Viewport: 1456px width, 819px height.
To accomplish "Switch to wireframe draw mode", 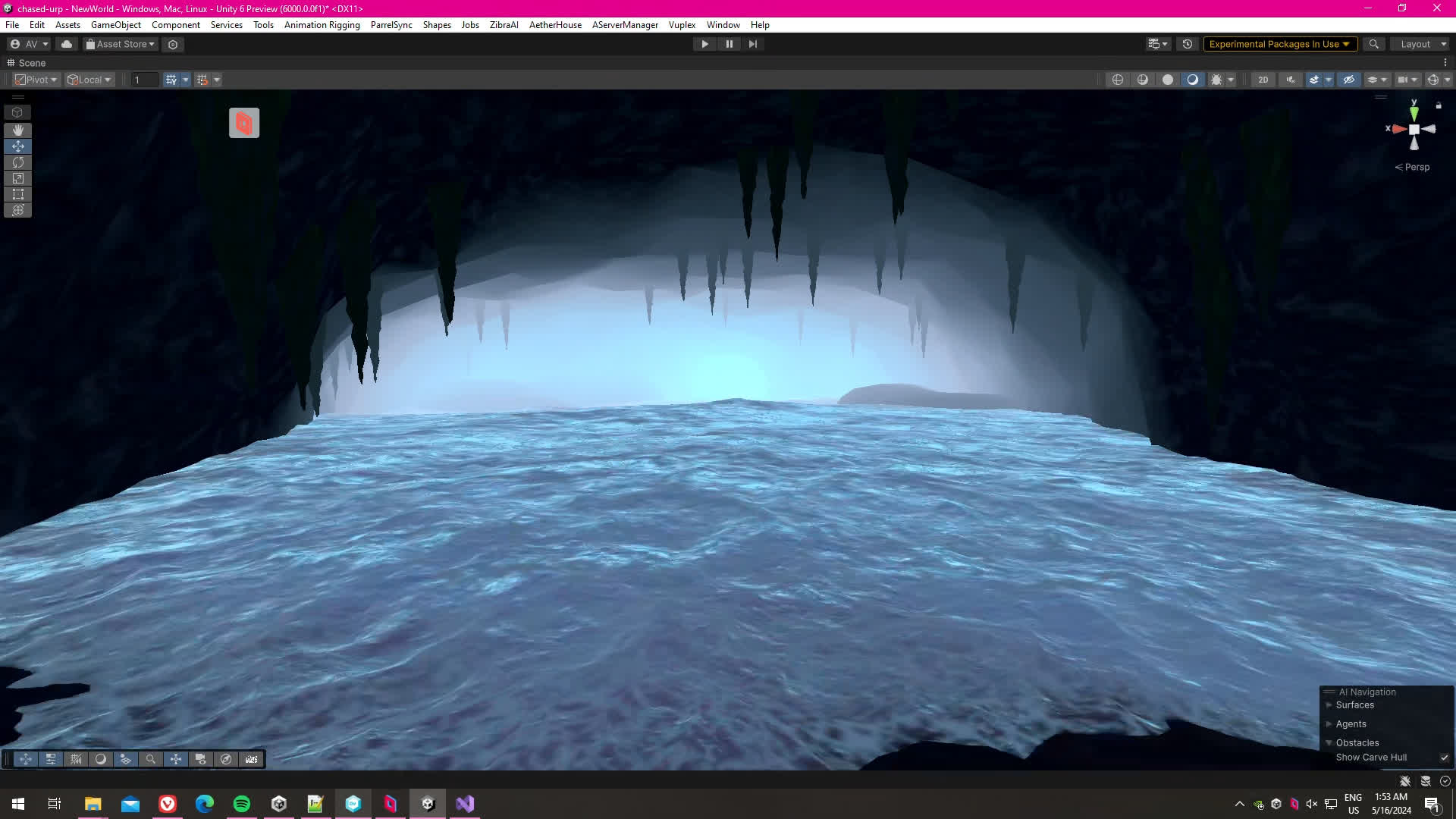I will pos(1118,80).
